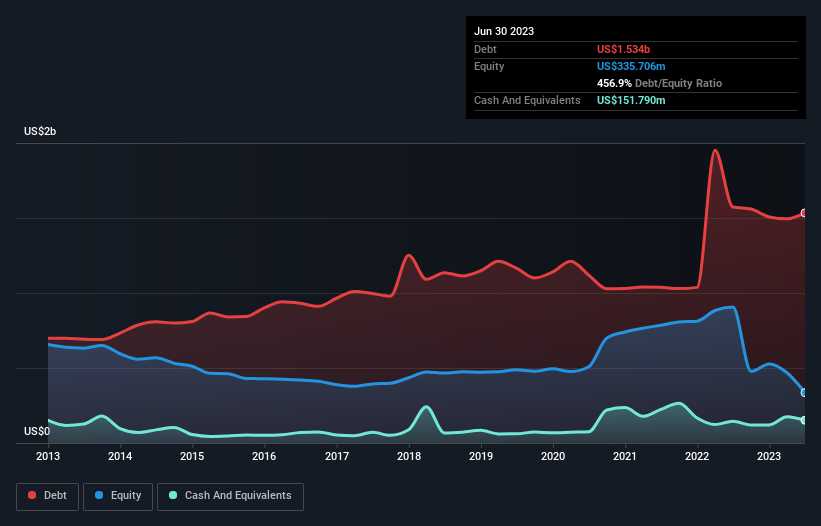Toggle Cash And Equivalents legend button

click(230, 496)
